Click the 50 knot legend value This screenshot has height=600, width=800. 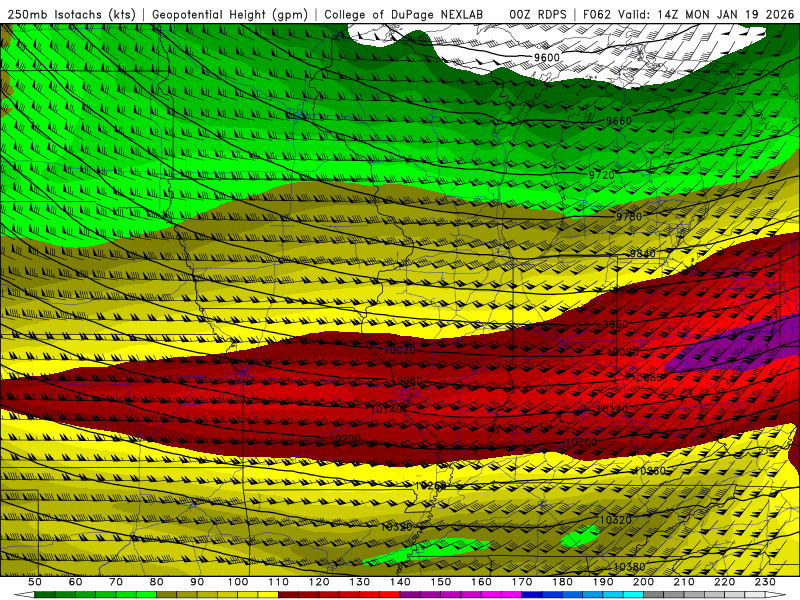pos(35,582)
